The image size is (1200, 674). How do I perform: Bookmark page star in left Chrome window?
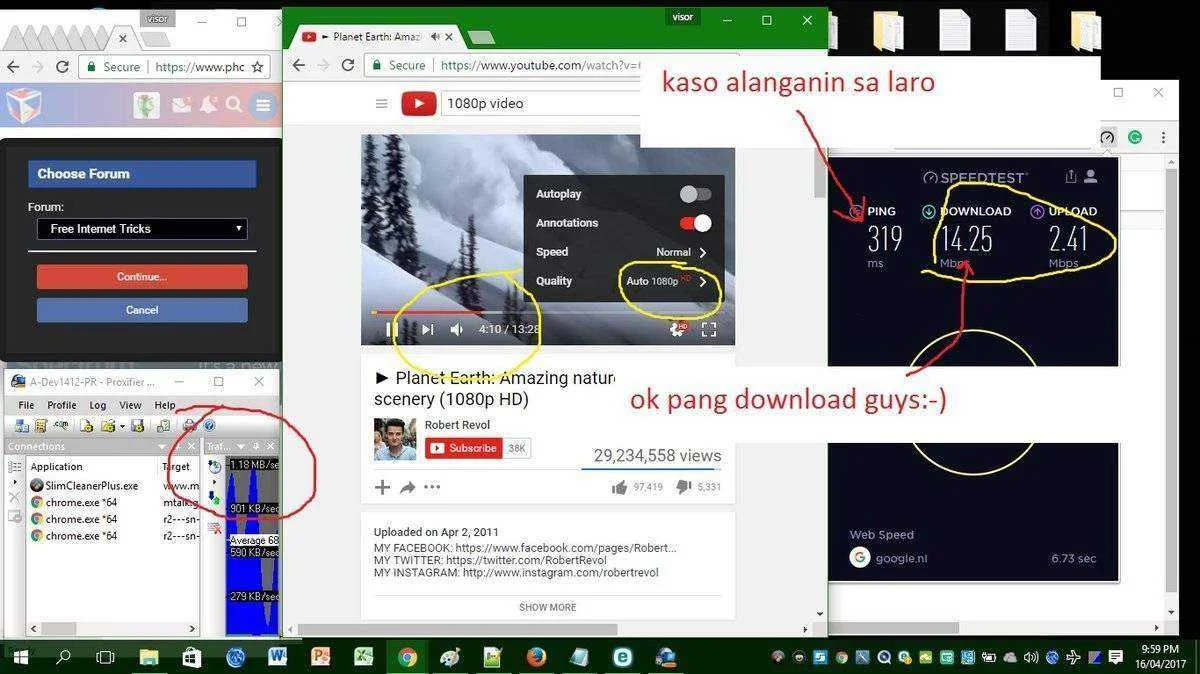pos(257,67)
